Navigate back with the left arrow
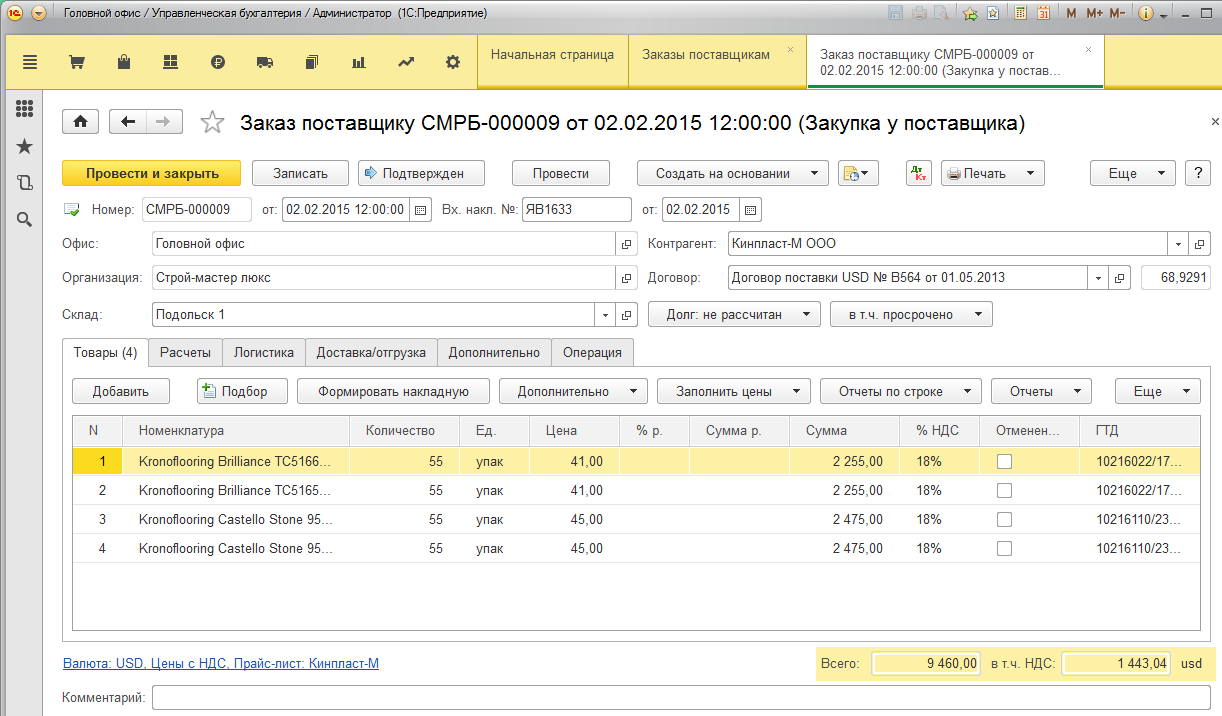Viewport: 1222px width, 716px height. 128,121
